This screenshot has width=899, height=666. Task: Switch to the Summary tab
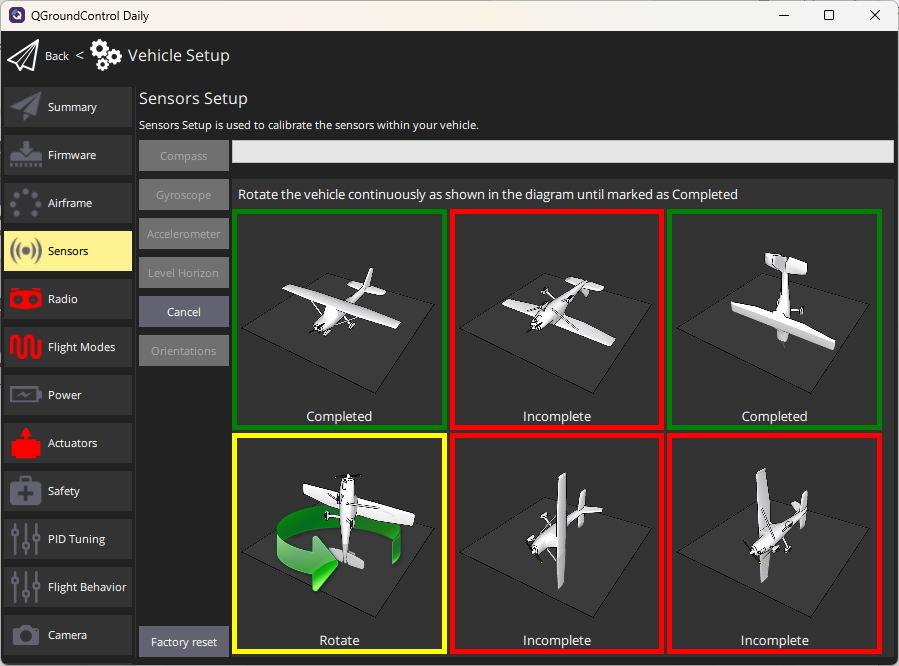click(x=68, y=107)
